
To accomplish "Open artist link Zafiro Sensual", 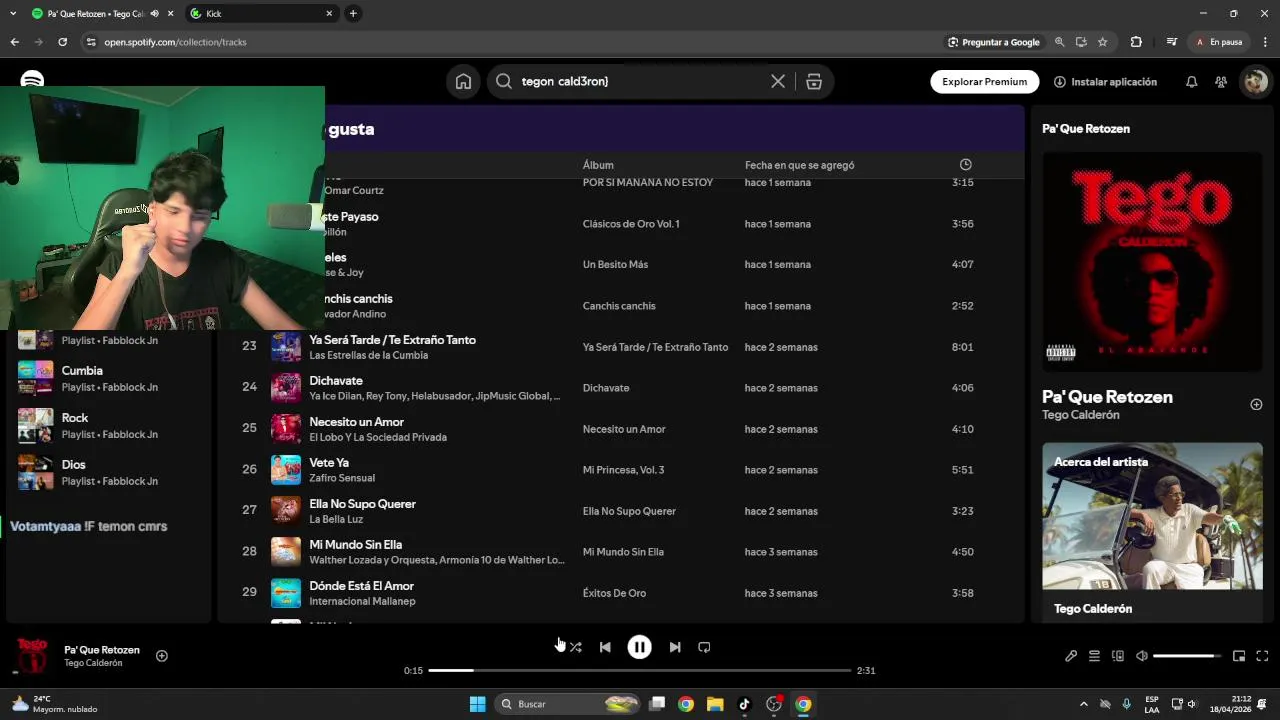I will tap(342, 478).
